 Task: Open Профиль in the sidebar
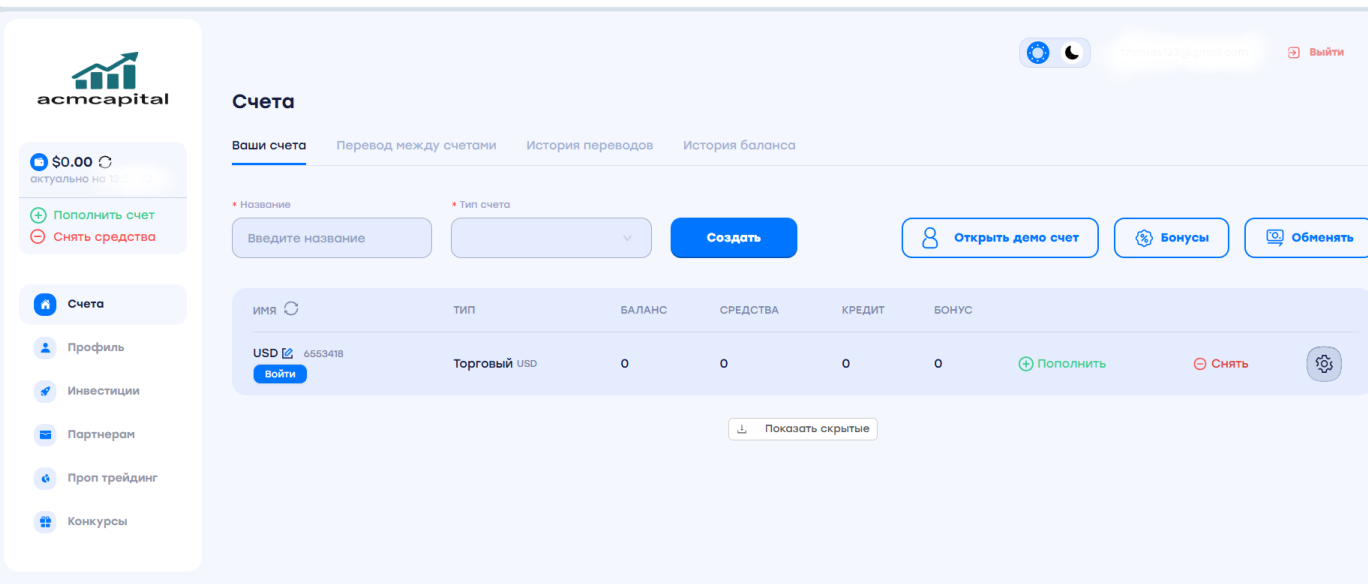[95, 348]
